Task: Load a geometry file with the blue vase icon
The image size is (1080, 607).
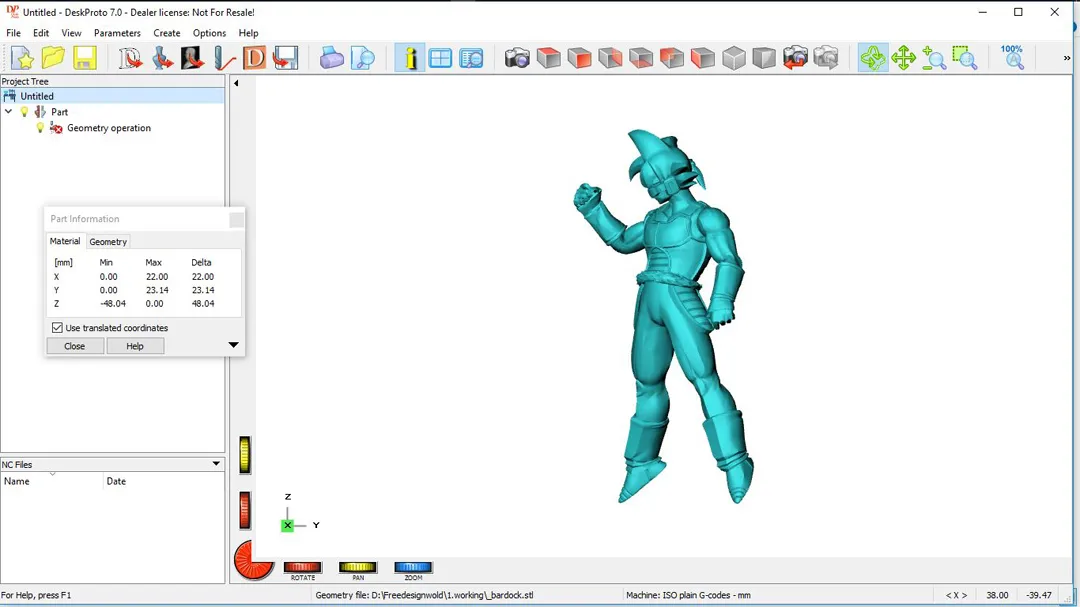Action: (162, 58)
